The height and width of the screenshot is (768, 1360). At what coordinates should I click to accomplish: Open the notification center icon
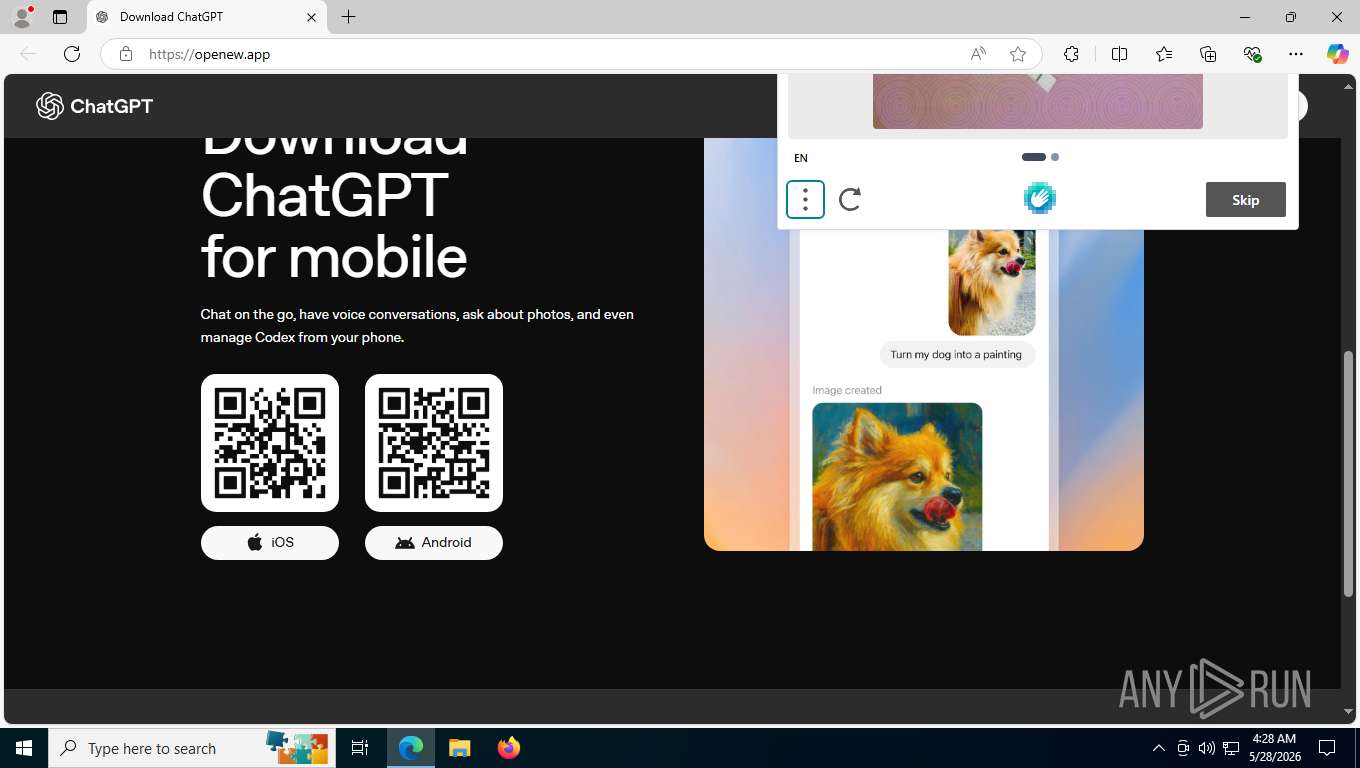(1327, 748)
